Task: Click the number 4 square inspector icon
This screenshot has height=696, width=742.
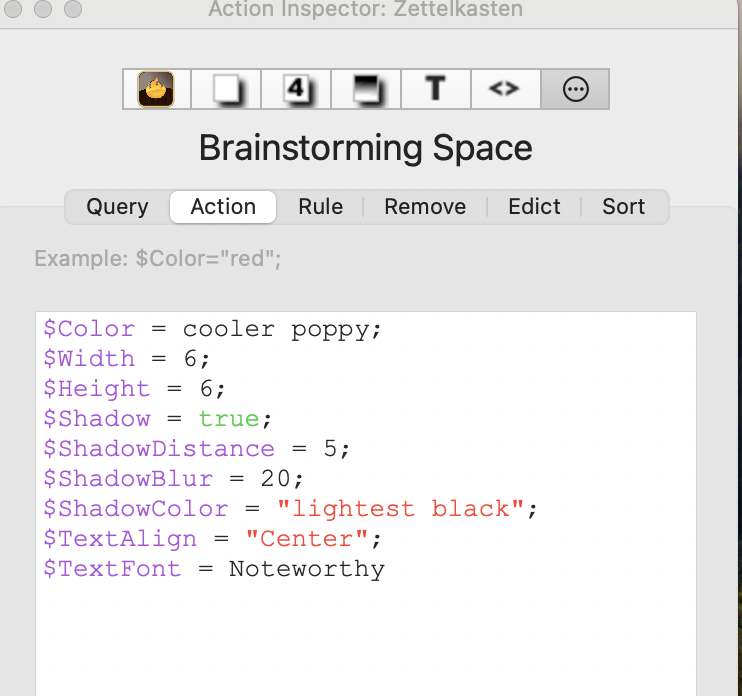Action: (x=296, y=89)
